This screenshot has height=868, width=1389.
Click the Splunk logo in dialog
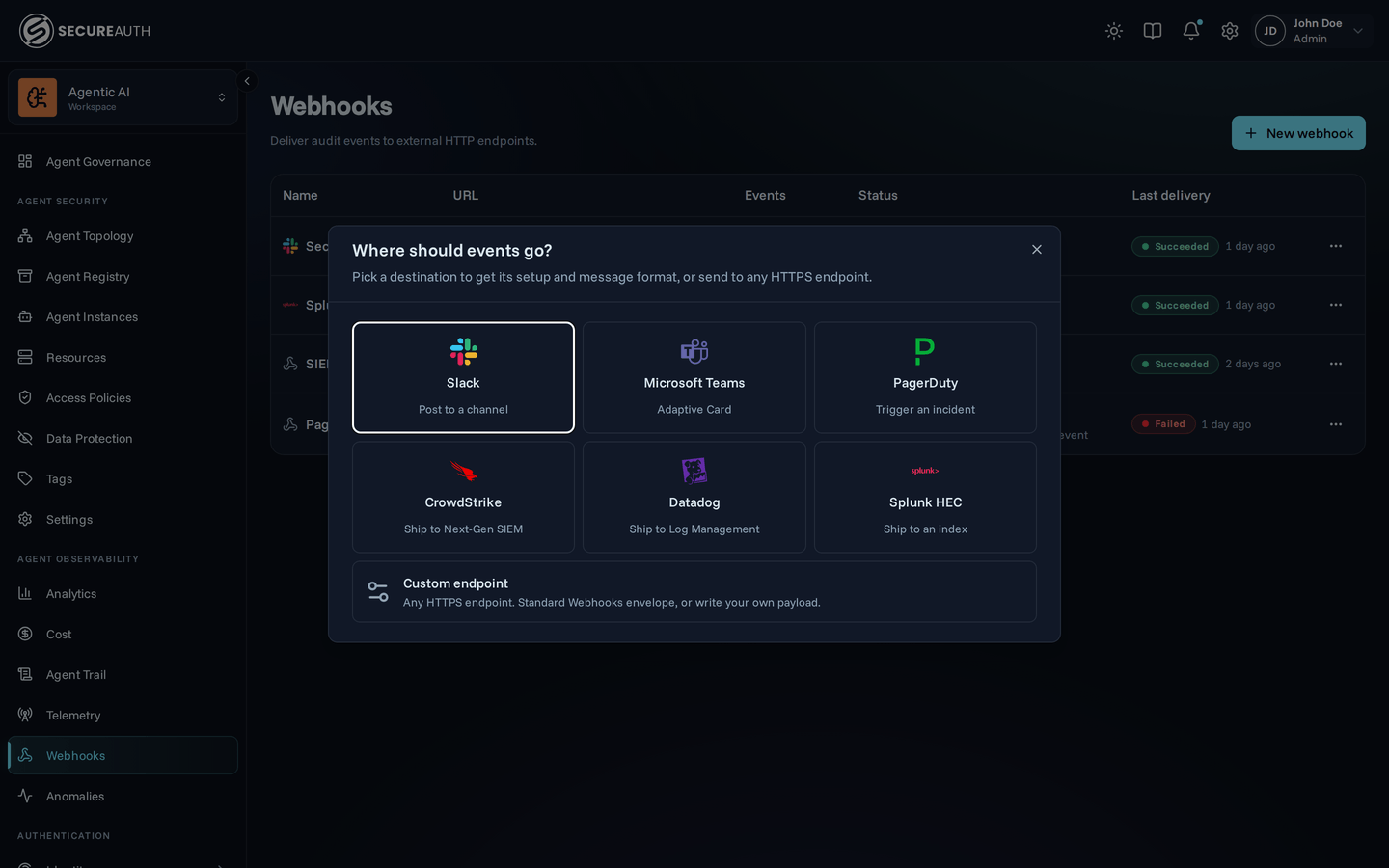click(x=925, y=471)
